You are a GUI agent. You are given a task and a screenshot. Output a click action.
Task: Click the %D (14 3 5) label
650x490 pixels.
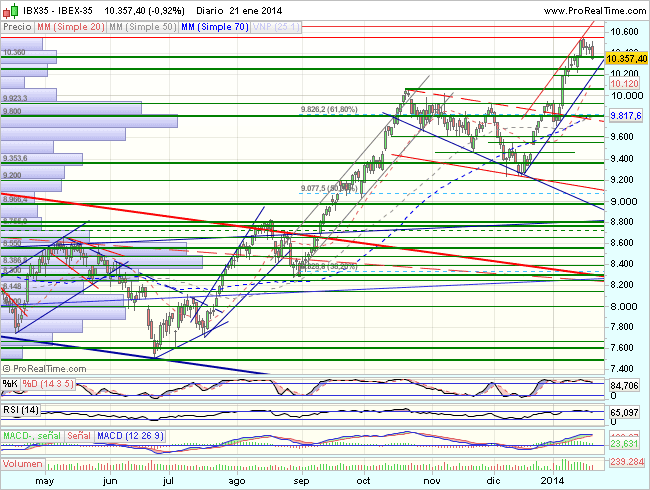click(x=48, y=384)
